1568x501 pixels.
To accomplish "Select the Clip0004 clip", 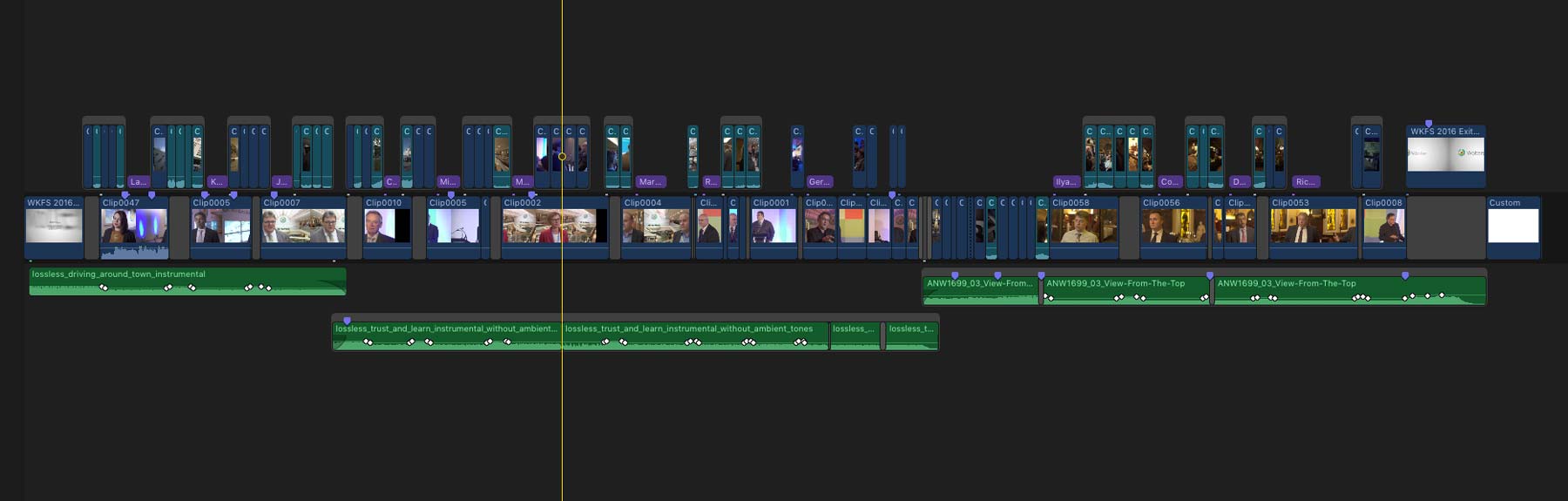I will tap(656, 227).
